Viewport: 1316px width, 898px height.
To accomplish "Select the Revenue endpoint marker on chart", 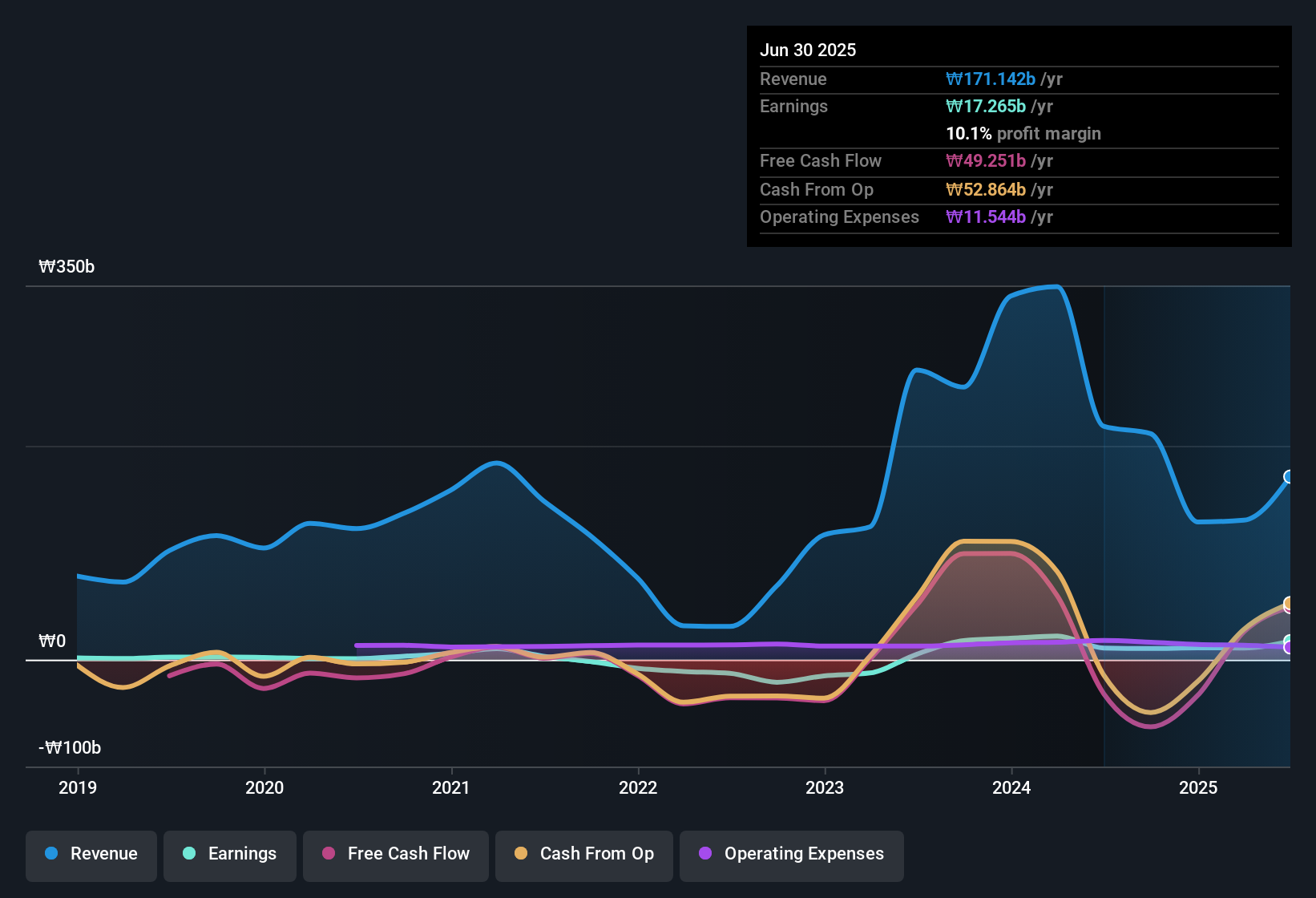I will pos(1289,477).
